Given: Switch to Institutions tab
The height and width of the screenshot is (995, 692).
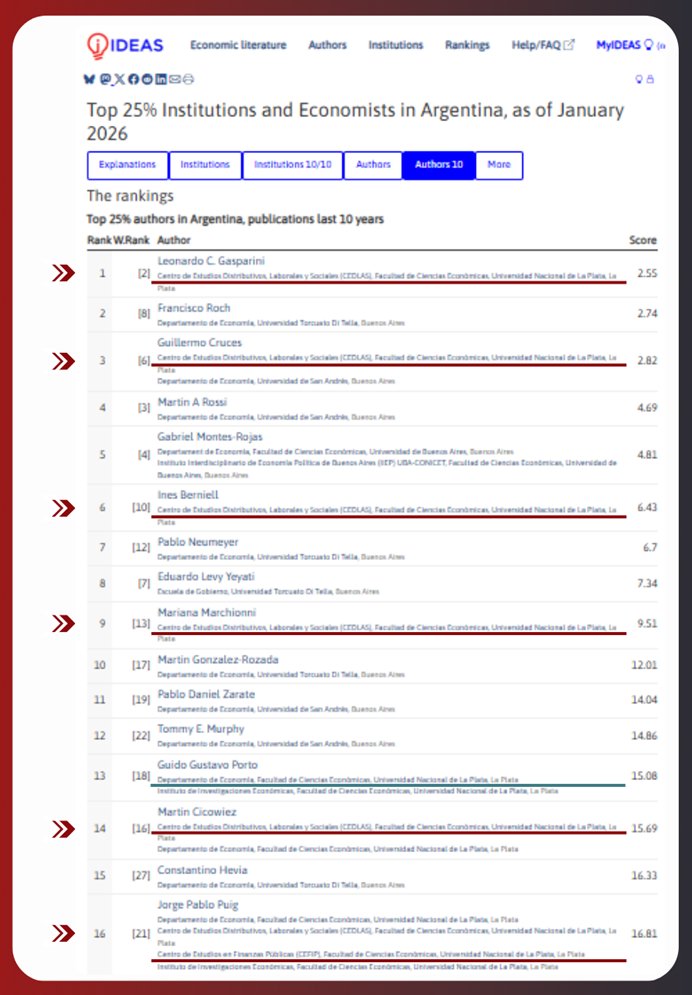Looking at the screenshot, I should tap(206, 165).
